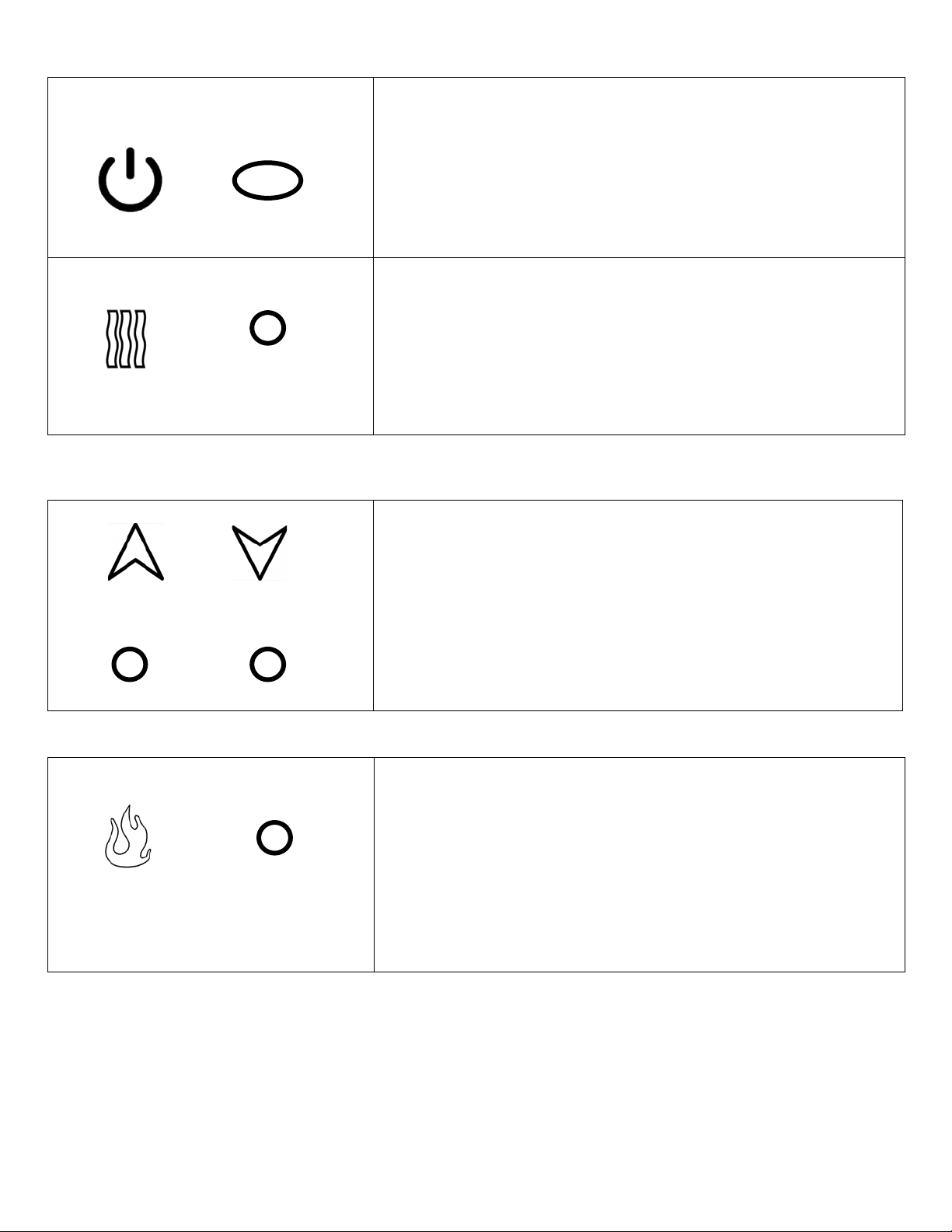The height and width of the screenshot is (1232, 952).
Task: Click the gap between the heat table and arrow table
Action: (476, 467)
